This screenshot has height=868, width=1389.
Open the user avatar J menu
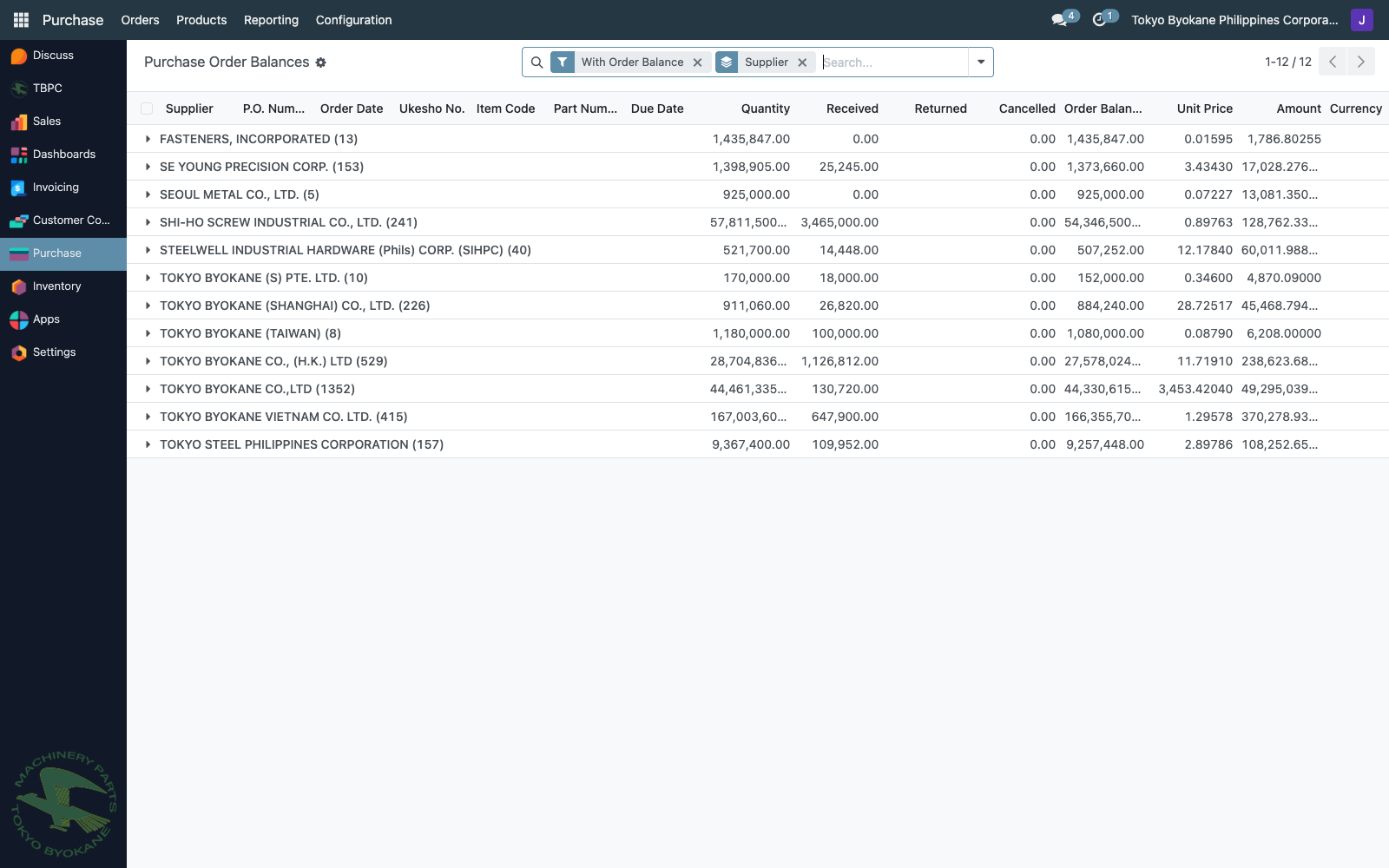pyautogui.click(x=1361, y=20)
